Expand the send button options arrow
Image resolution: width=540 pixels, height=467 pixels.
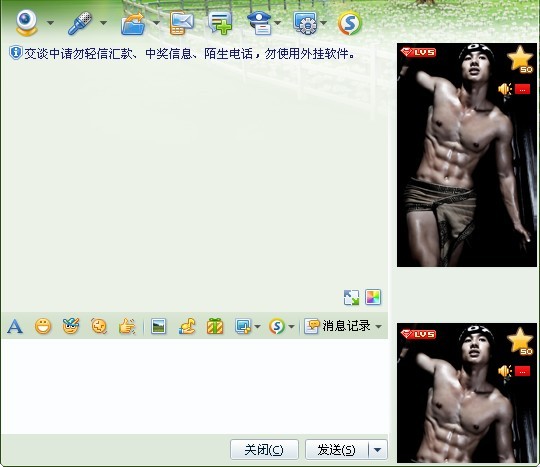pos(377,450)
